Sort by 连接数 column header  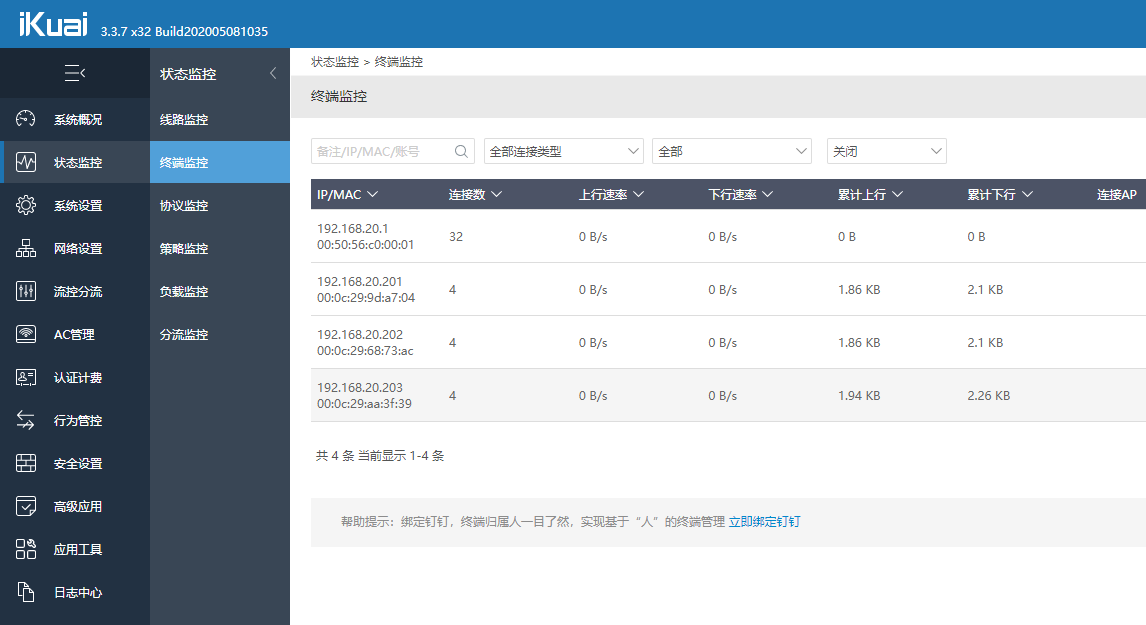point(474,195)
